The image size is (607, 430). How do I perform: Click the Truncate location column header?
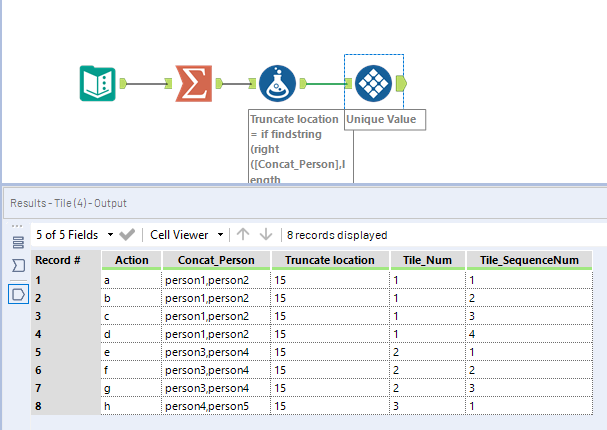pyautogui.click(x=330, y=260)
